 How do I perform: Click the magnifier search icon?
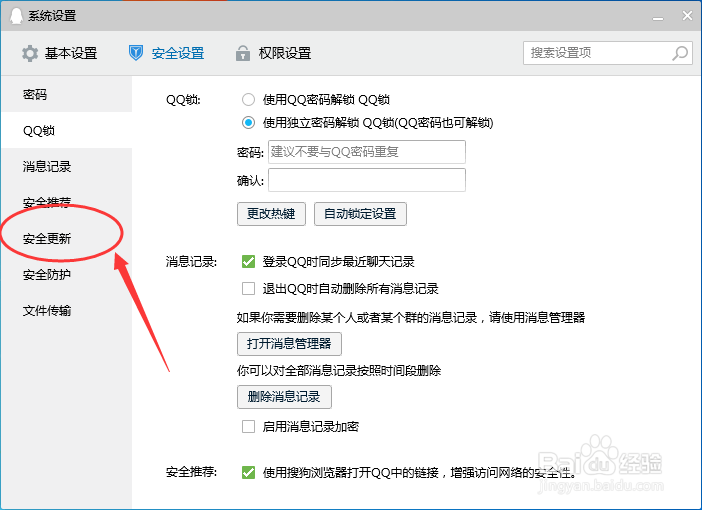pyautogui.click(x=680, y=53)
